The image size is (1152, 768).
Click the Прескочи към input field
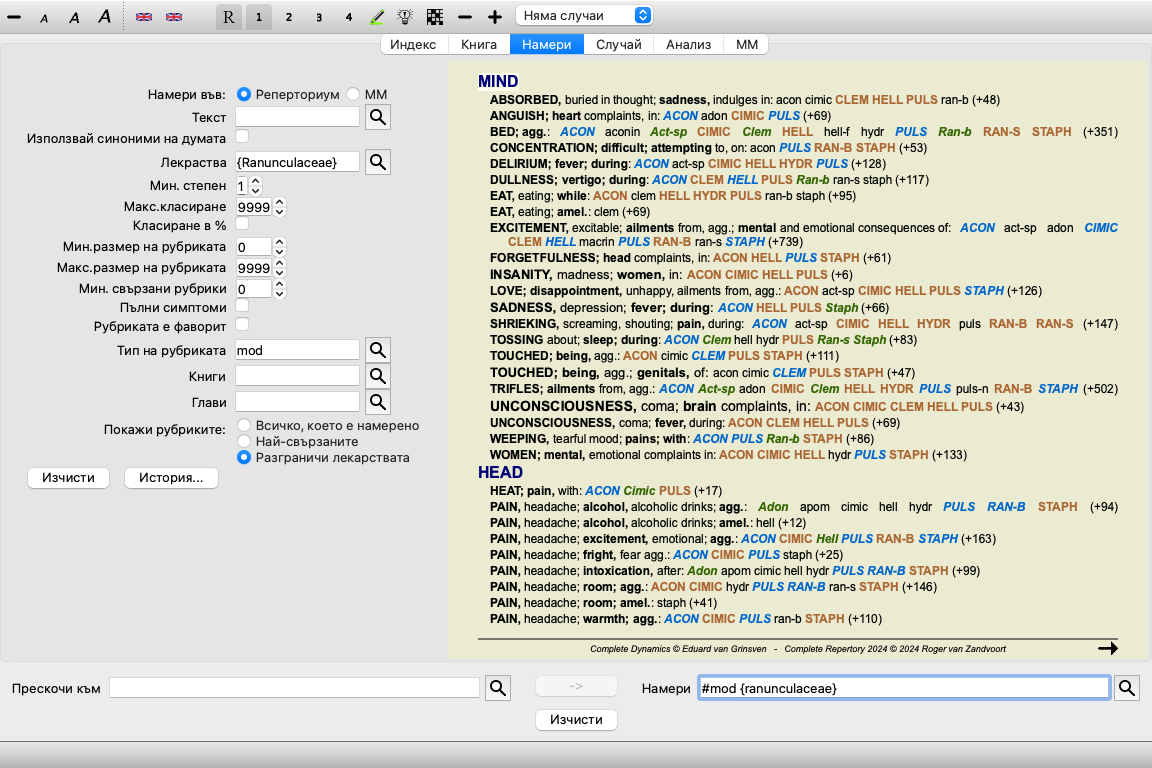[295, 688]
